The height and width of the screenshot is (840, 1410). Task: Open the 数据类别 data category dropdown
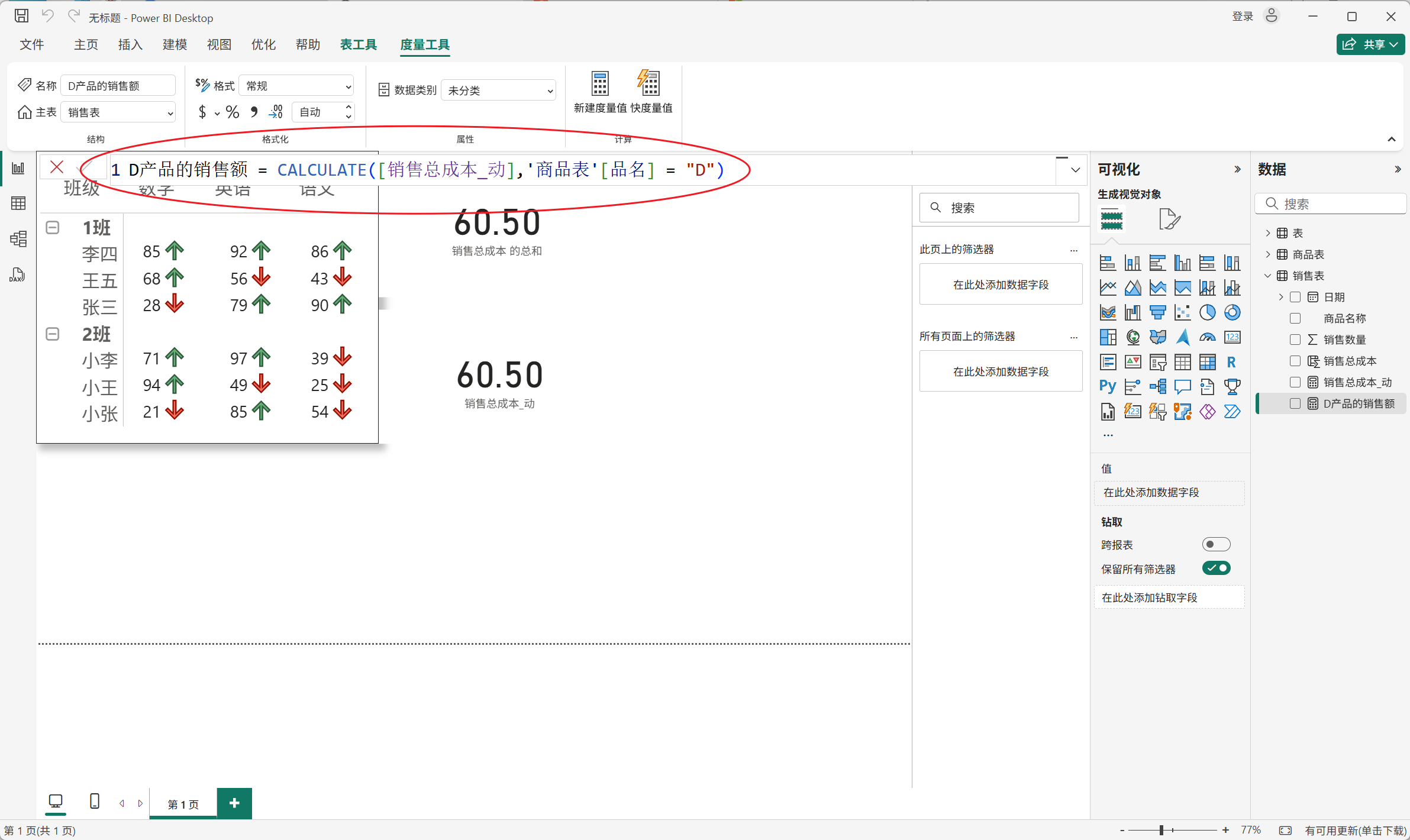coord(498,91)
